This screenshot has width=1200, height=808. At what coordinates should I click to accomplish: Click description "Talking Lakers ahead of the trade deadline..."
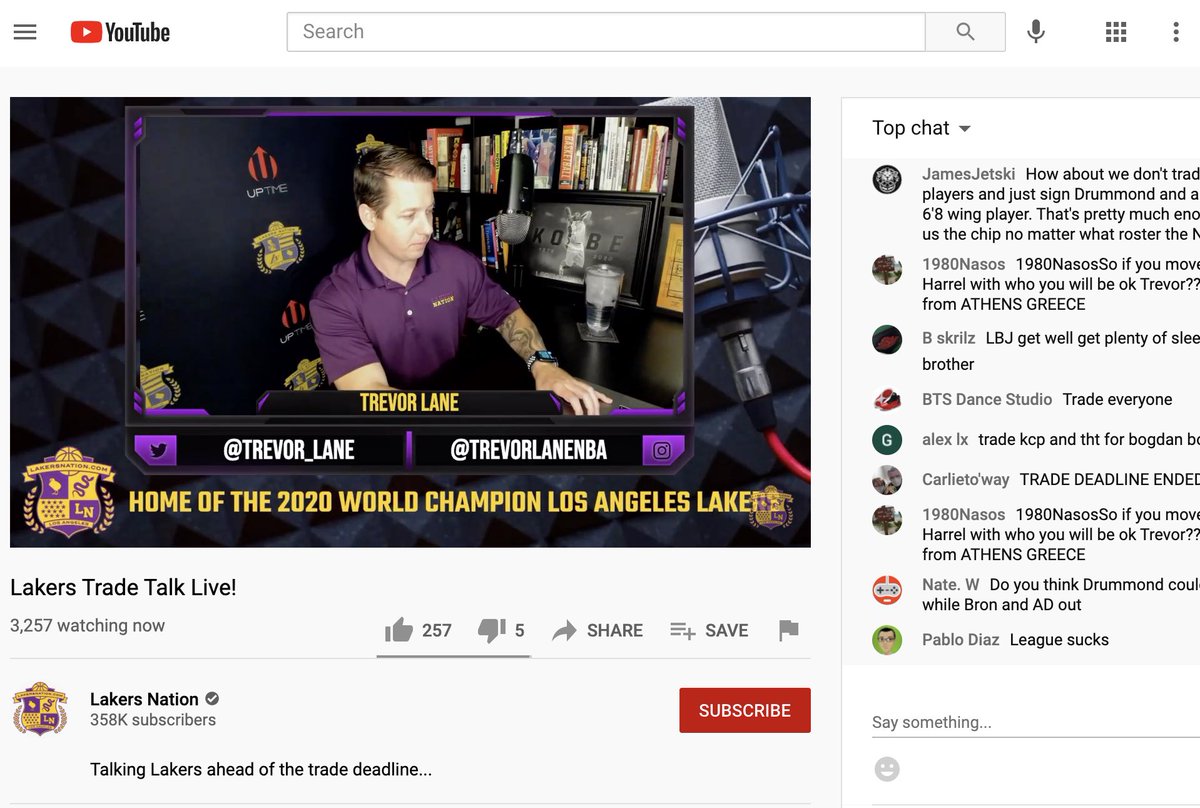(261, 770)
